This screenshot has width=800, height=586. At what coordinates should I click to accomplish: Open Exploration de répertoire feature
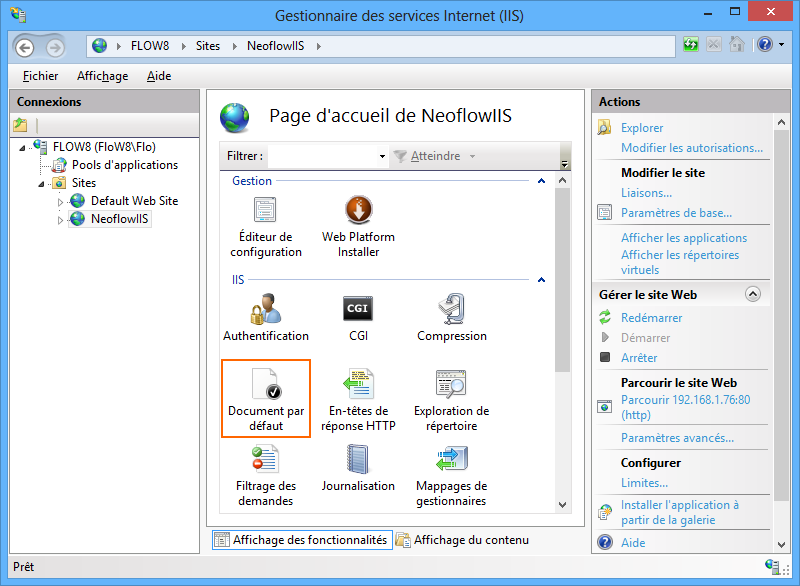point(451,400)
